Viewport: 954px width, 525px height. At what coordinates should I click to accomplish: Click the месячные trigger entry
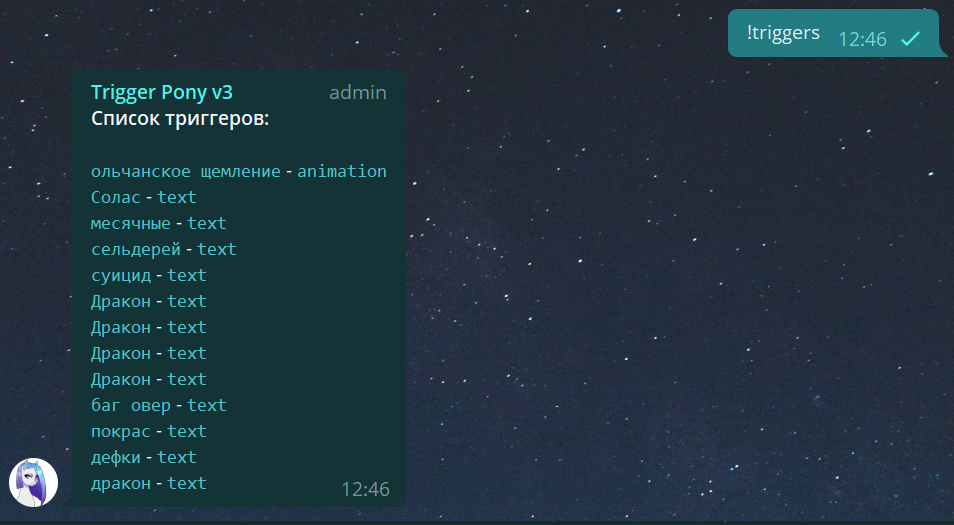[x=131, y=224]
